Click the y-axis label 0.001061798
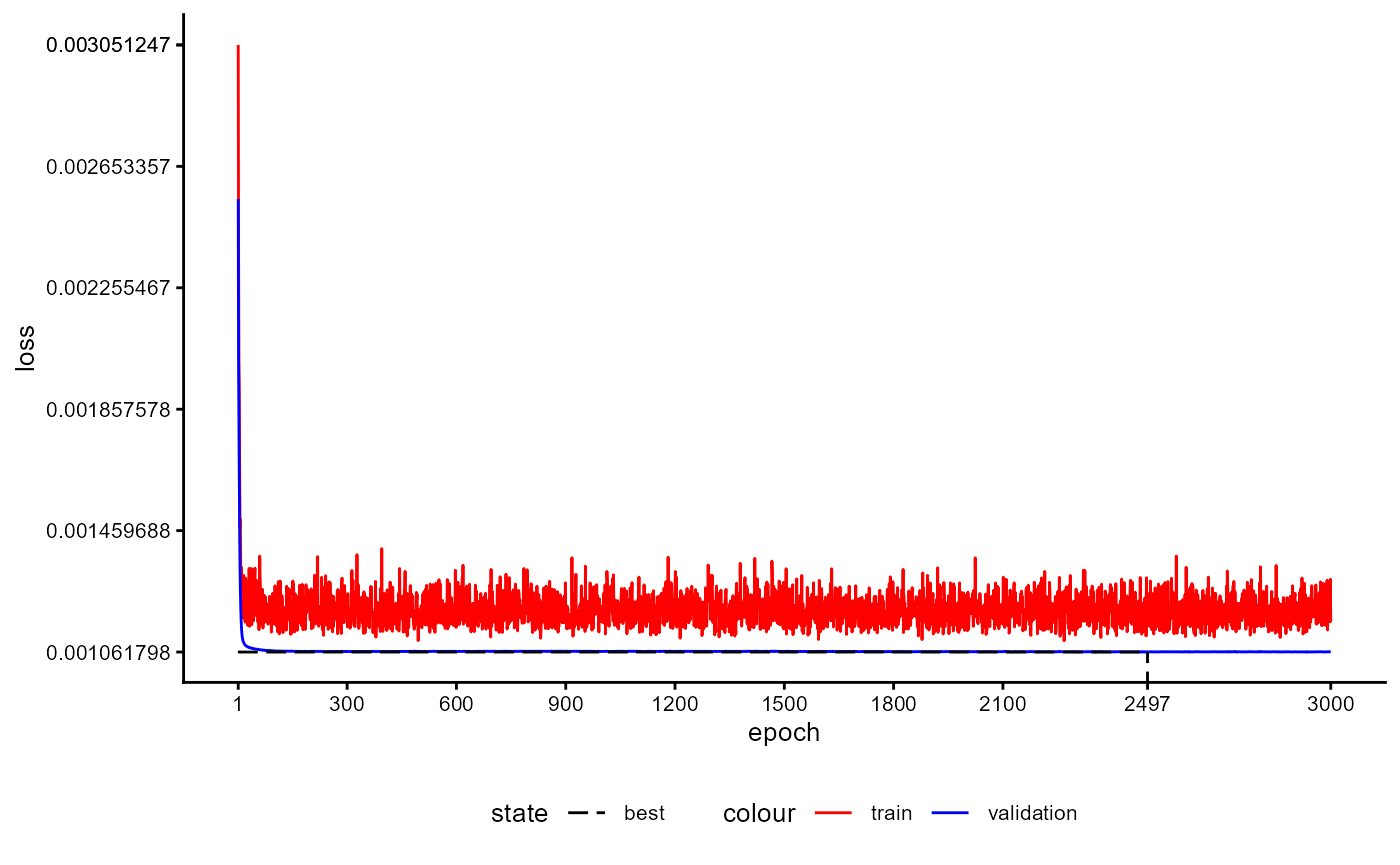 coord(109,652)
